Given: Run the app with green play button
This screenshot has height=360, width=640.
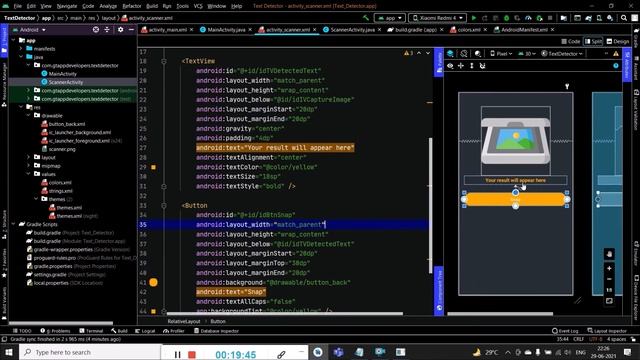Looking at the screenshot, I should pyautogui.click(x=474, y=18).
